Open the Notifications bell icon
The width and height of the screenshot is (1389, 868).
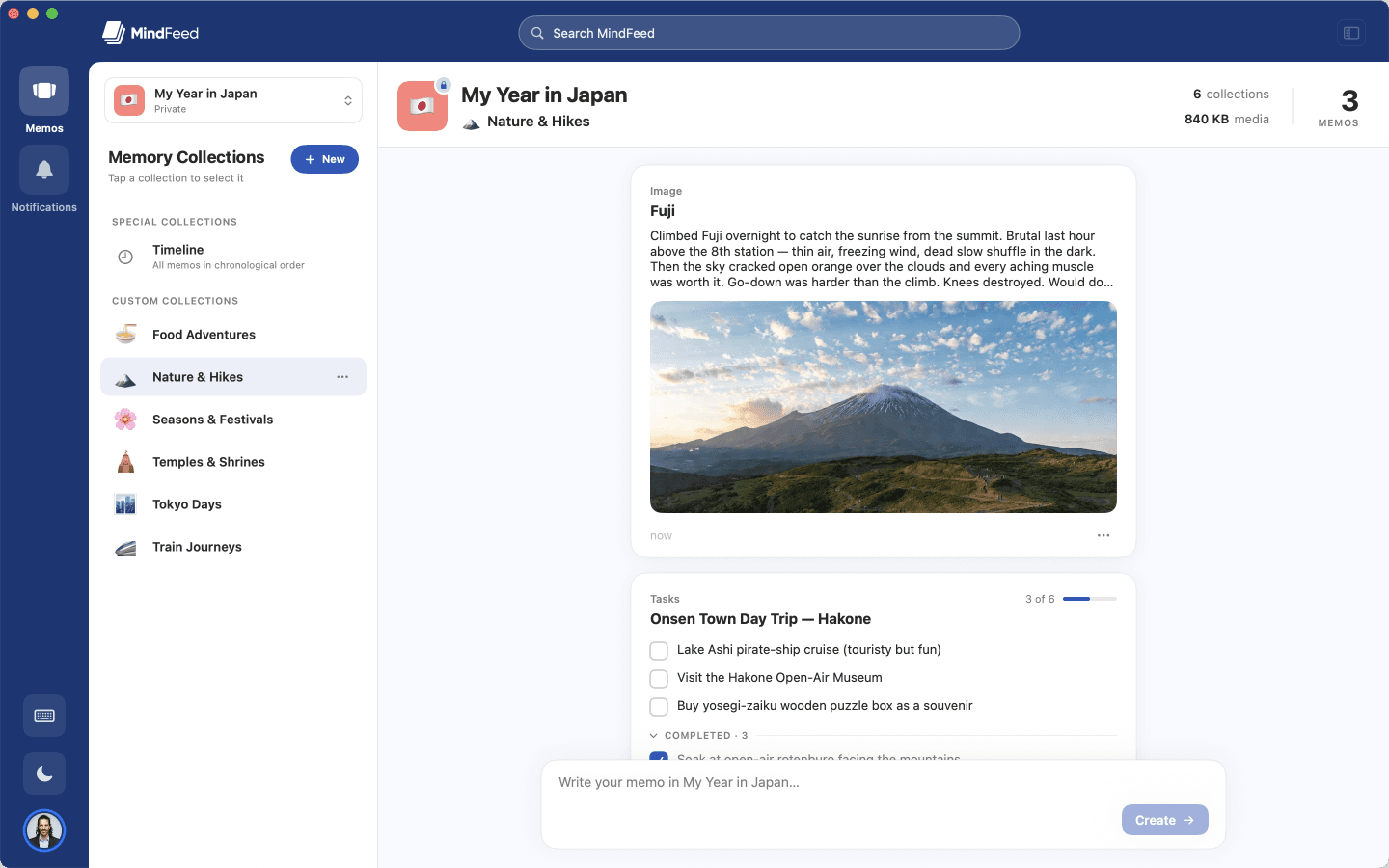[44, 170]
